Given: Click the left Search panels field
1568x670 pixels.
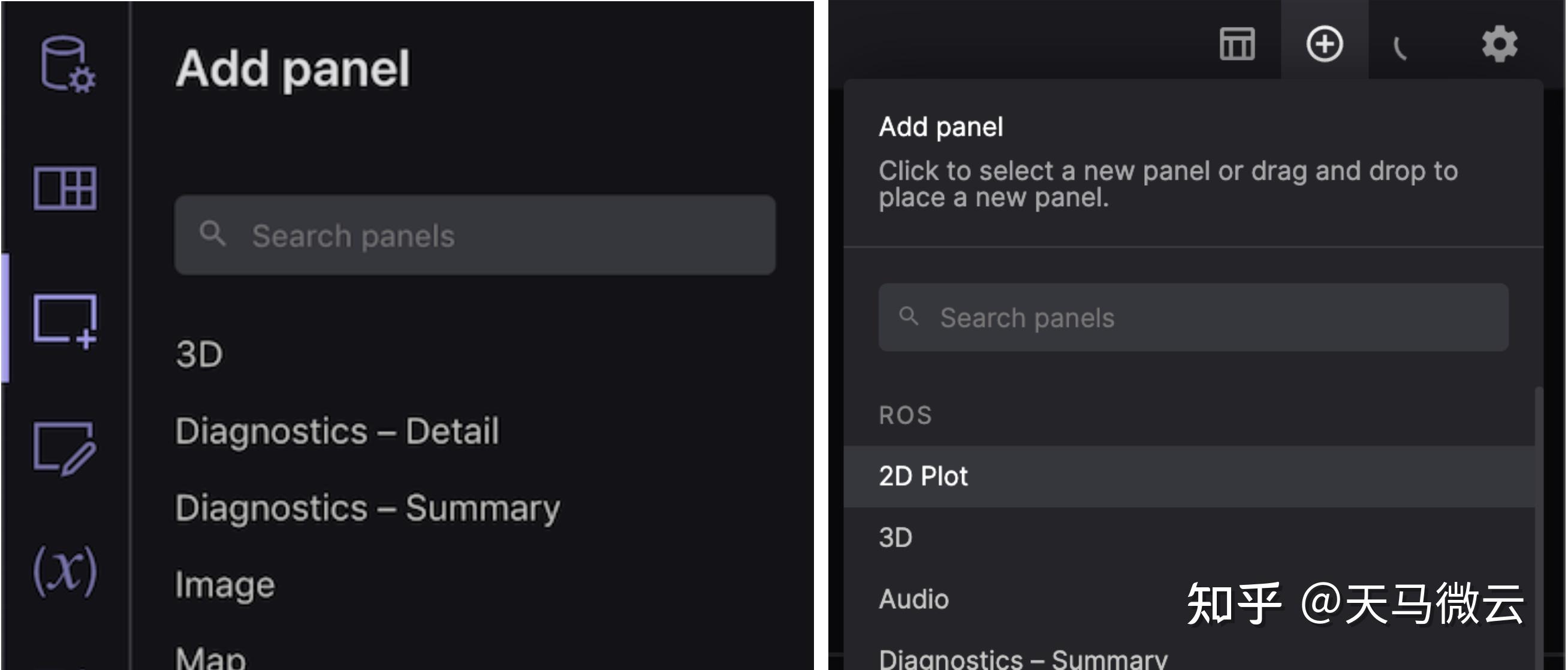Looking at the screenshot, I should point(475,236).
